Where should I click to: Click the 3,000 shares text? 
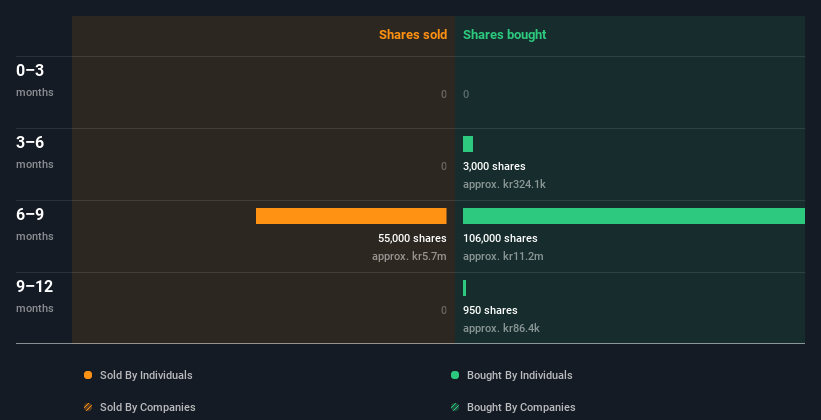[494, 167]
